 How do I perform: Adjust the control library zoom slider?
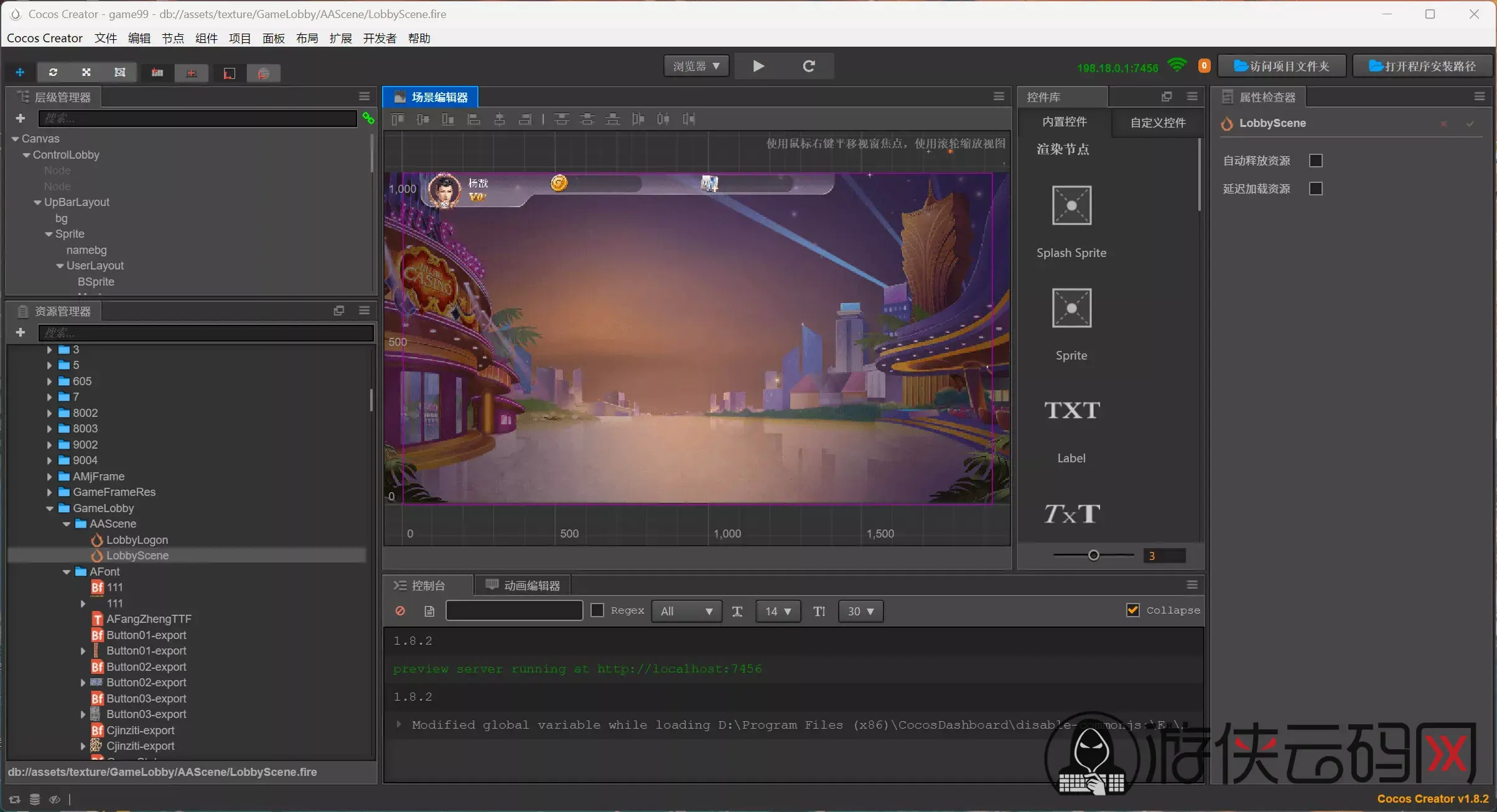1093,556
